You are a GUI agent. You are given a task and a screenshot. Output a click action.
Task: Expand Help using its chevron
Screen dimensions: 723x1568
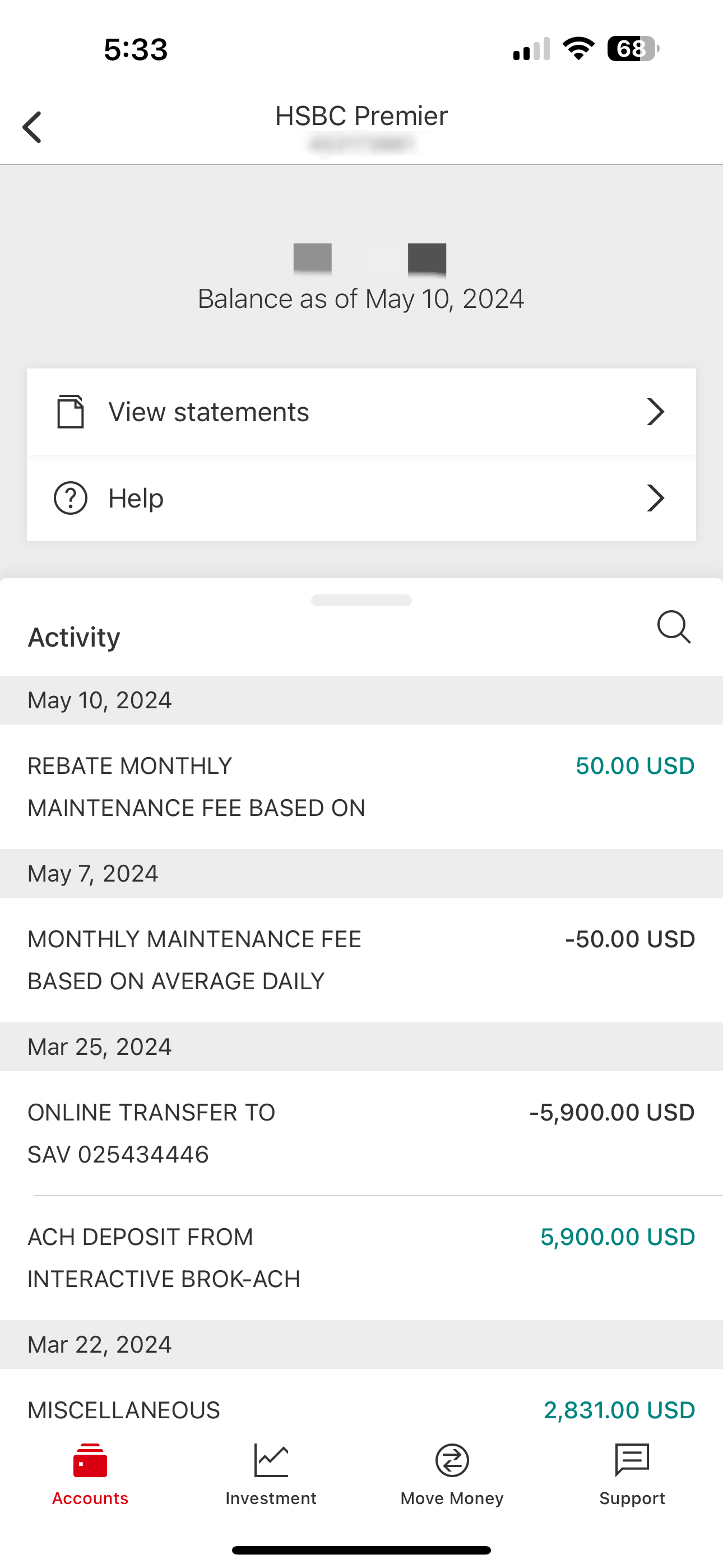coord(655,498)
